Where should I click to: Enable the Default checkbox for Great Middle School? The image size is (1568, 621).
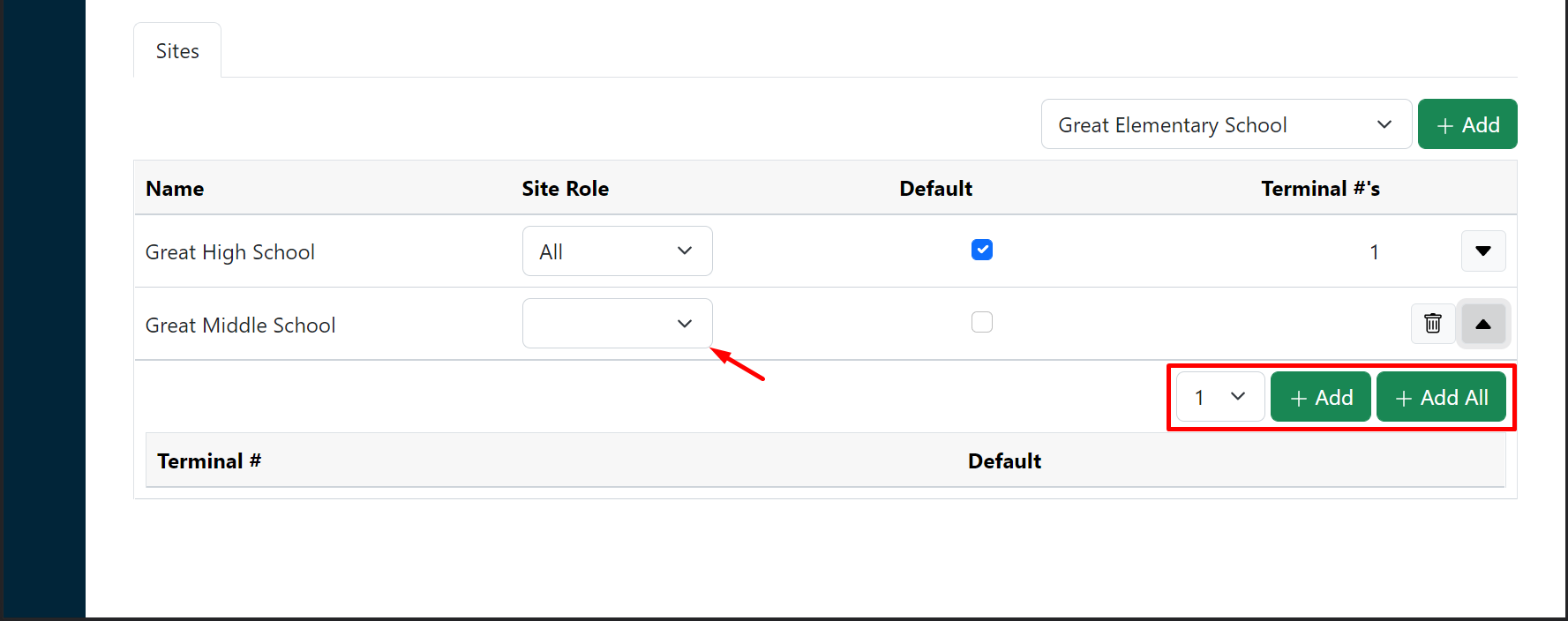click(x=982, y=321)
